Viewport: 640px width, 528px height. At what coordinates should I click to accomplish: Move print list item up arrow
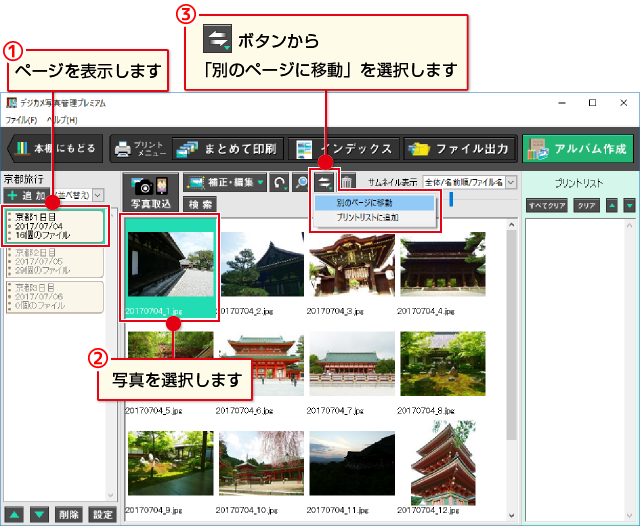click(611, 206)
